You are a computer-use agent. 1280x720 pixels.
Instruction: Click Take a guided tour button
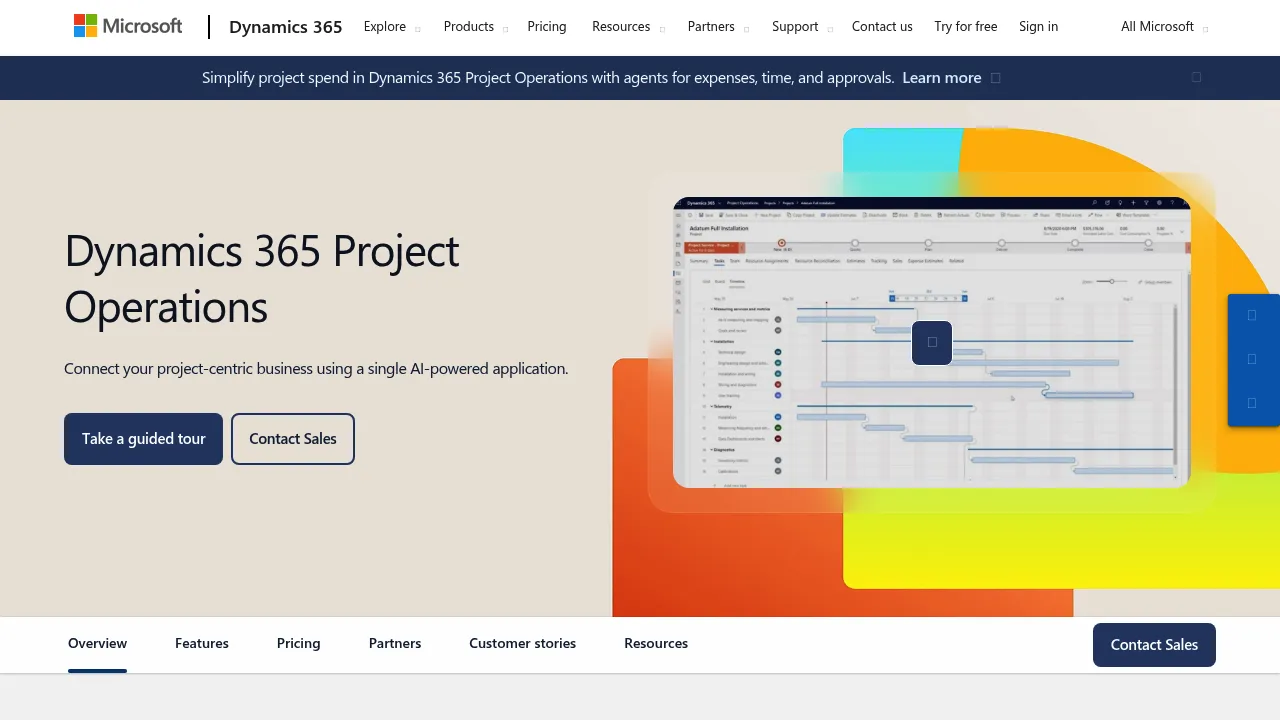[x=143, y=439]
